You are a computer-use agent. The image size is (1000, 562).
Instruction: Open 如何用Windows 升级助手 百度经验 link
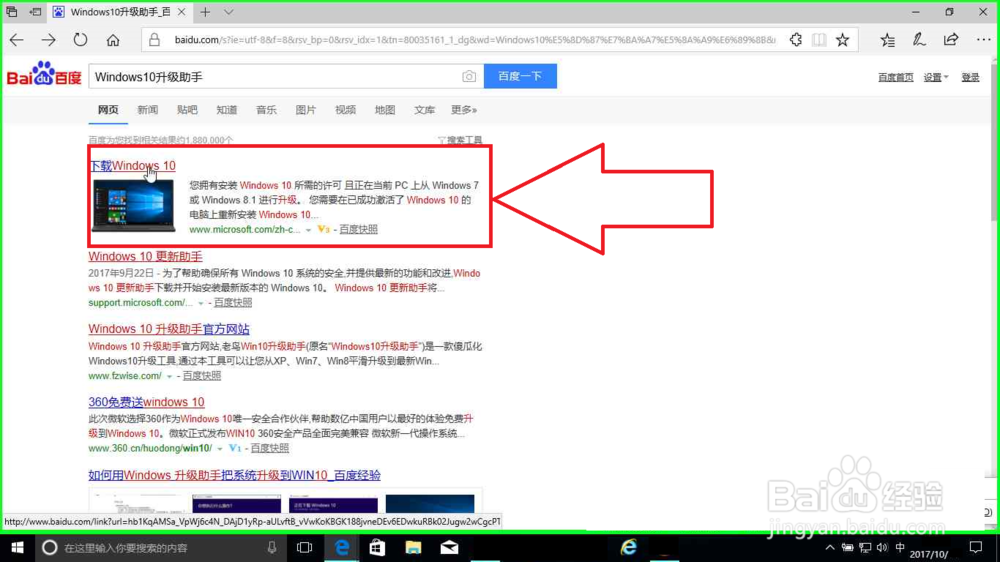pos(234,475)
